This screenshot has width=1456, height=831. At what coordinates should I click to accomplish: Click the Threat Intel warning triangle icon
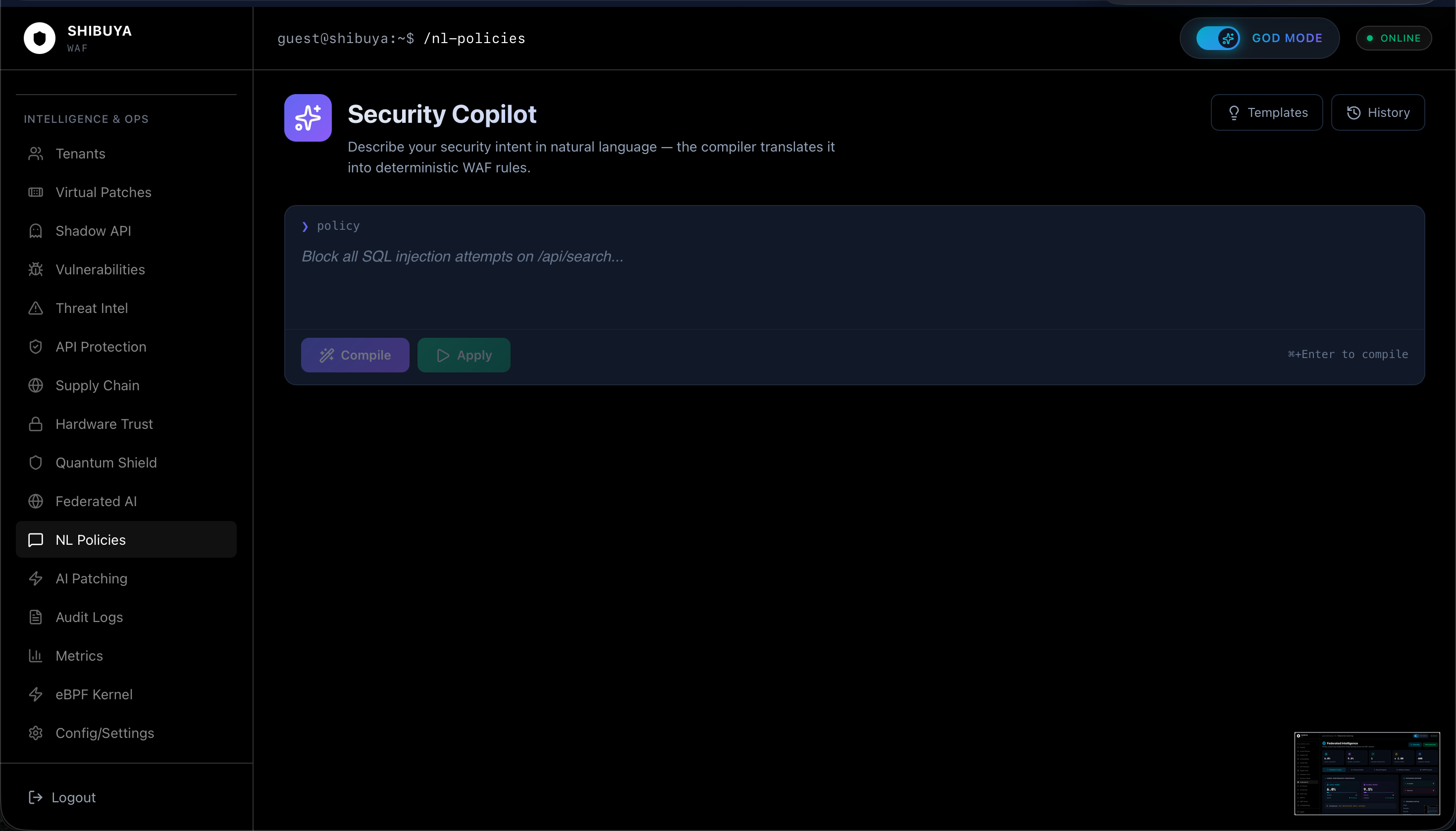[35, 308]
